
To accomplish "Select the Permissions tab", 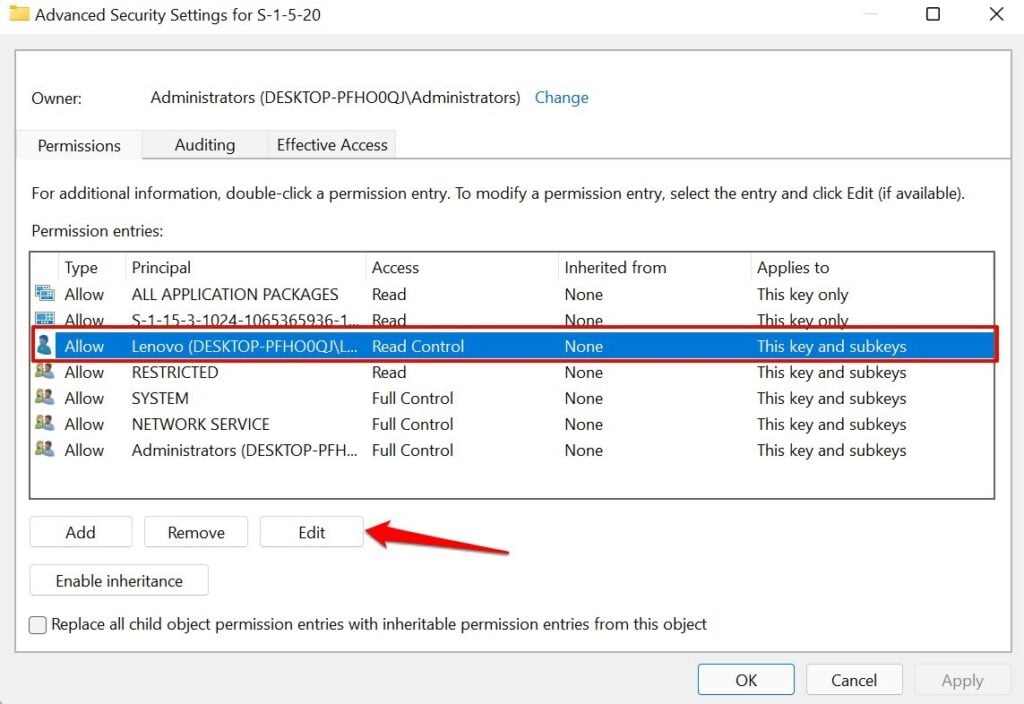I will click(x=79, y=146).
